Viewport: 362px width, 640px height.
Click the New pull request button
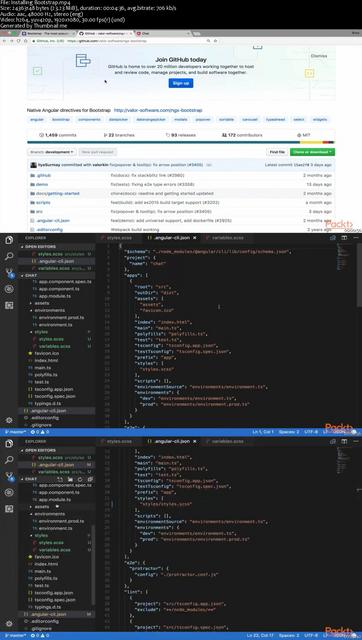coord(98,152)
